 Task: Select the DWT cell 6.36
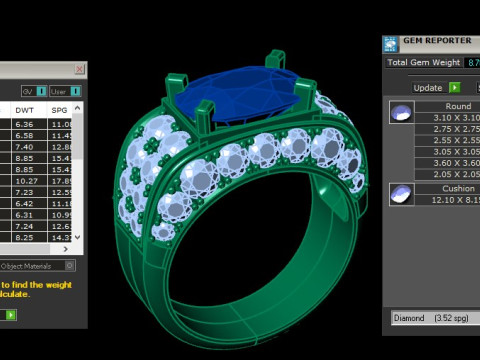tap(29, 124)
